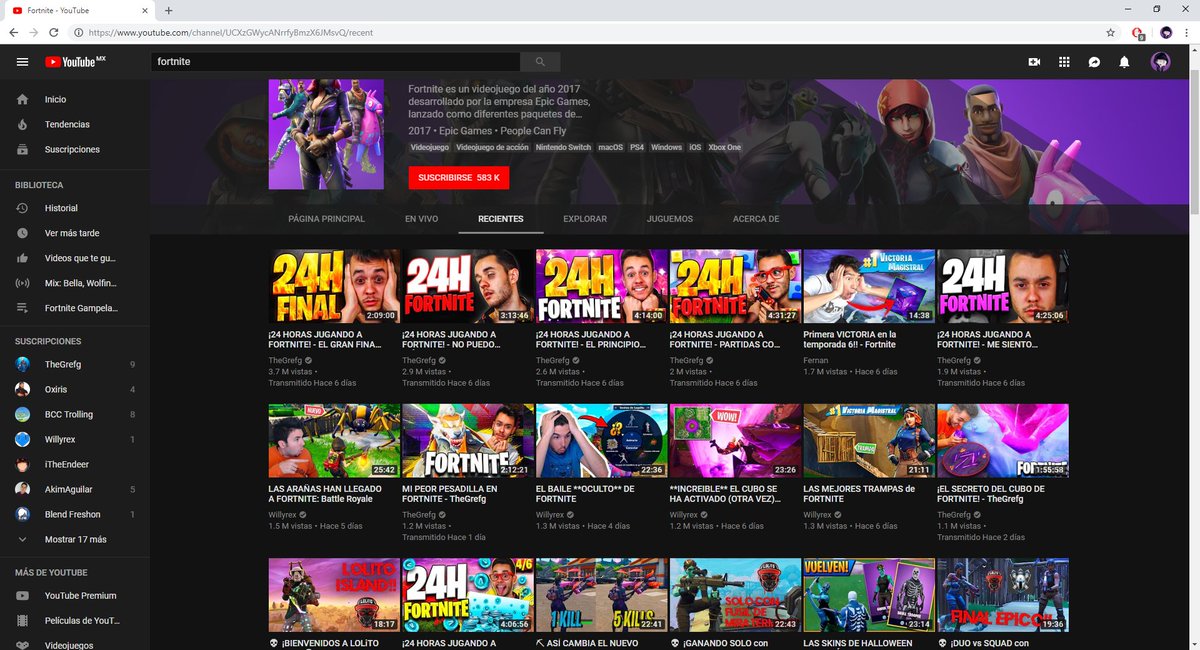1200x650 pixels.
Task: Click the search magnifier button
Action: coord(540,62)
